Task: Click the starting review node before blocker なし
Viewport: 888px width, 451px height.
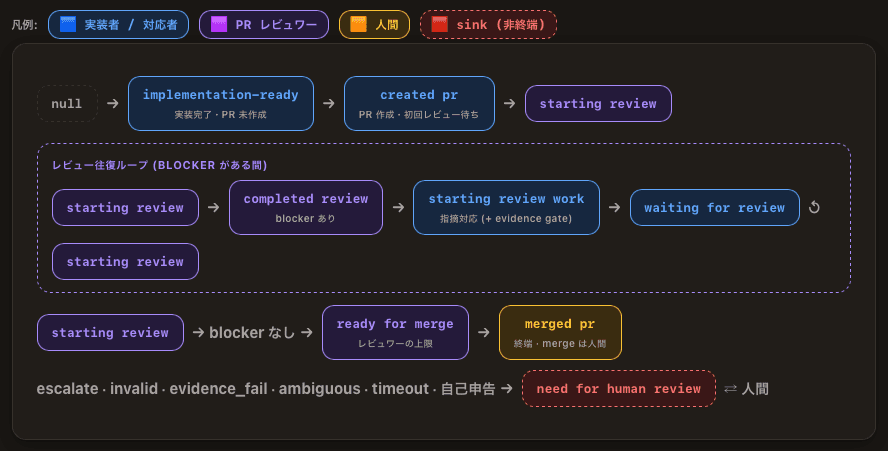Action: [x=110, y=333]
